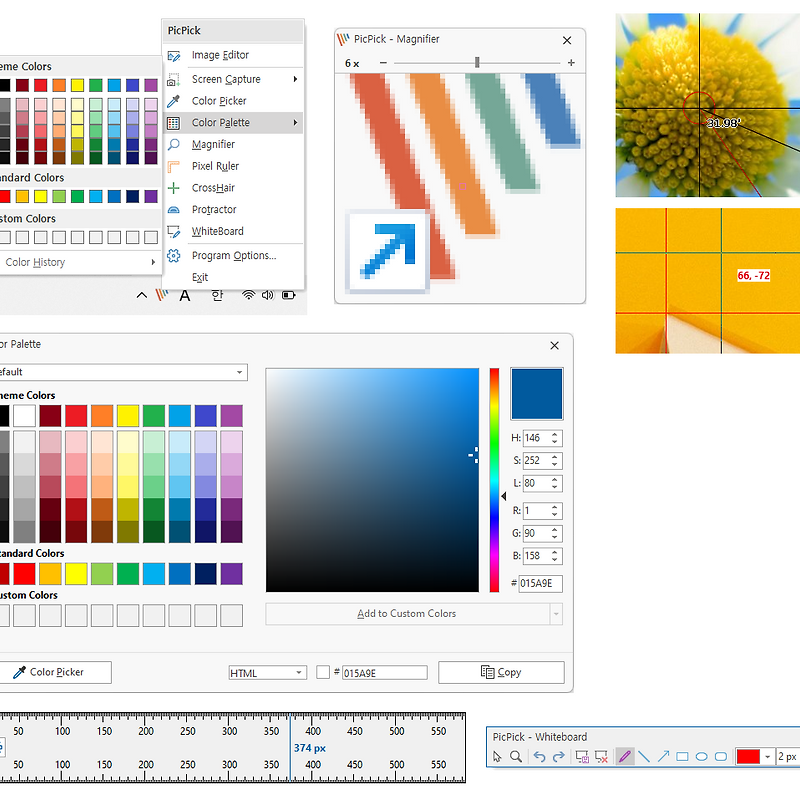Select the arrow cursor tool in Whiteboard toolbar
The height and width of the screenshot is (800, 800).
coord(497,757)
